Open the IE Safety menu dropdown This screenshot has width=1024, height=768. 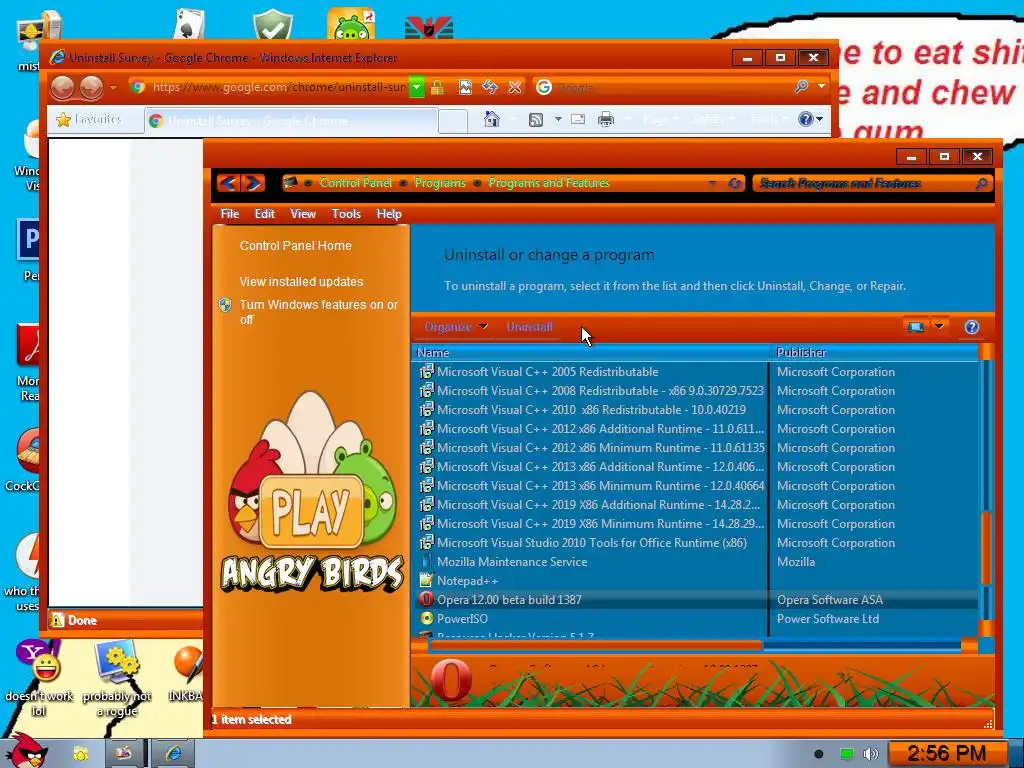pyautogui.click(x=713, y=119)
